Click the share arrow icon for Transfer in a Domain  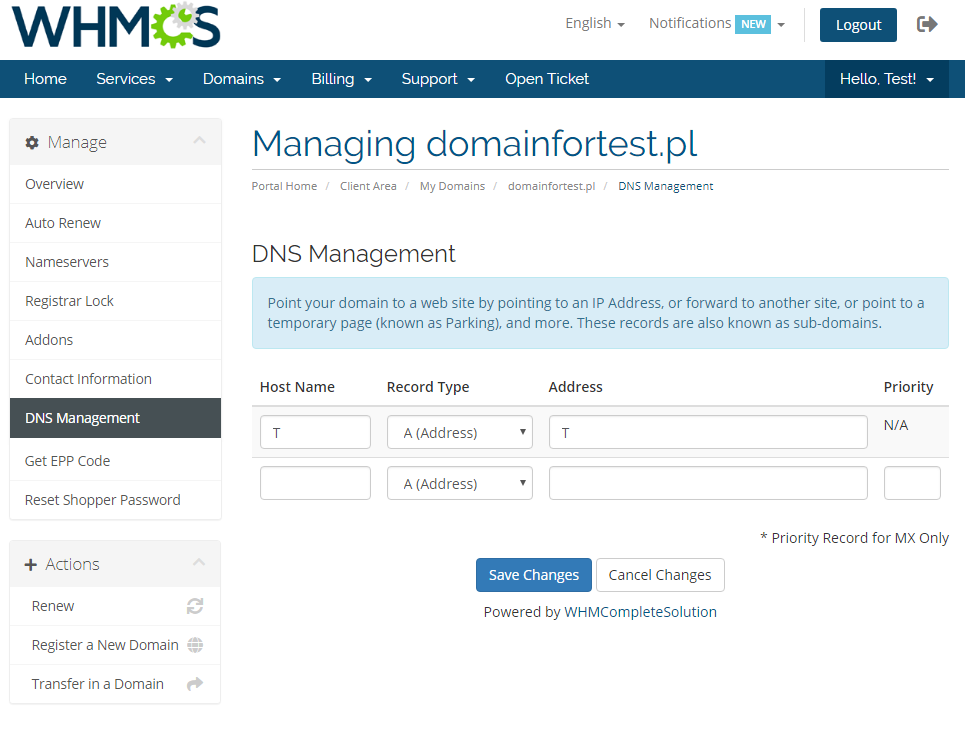point(195,684)
